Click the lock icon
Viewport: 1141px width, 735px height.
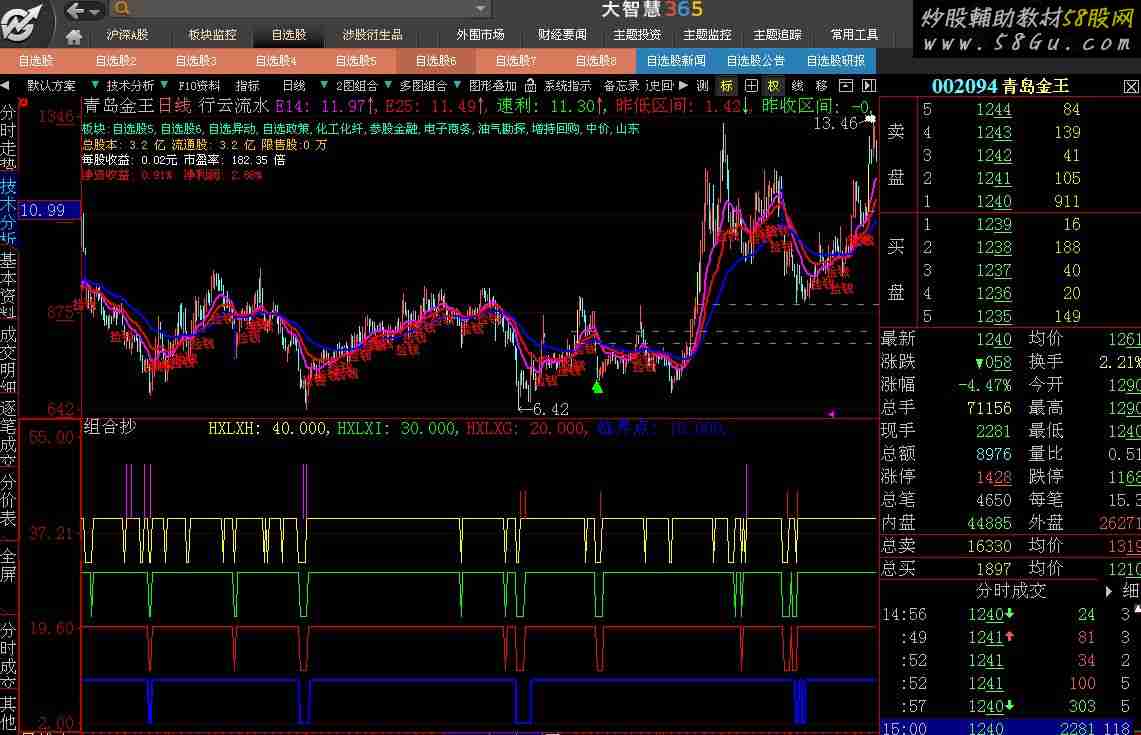tap(530, 86)
